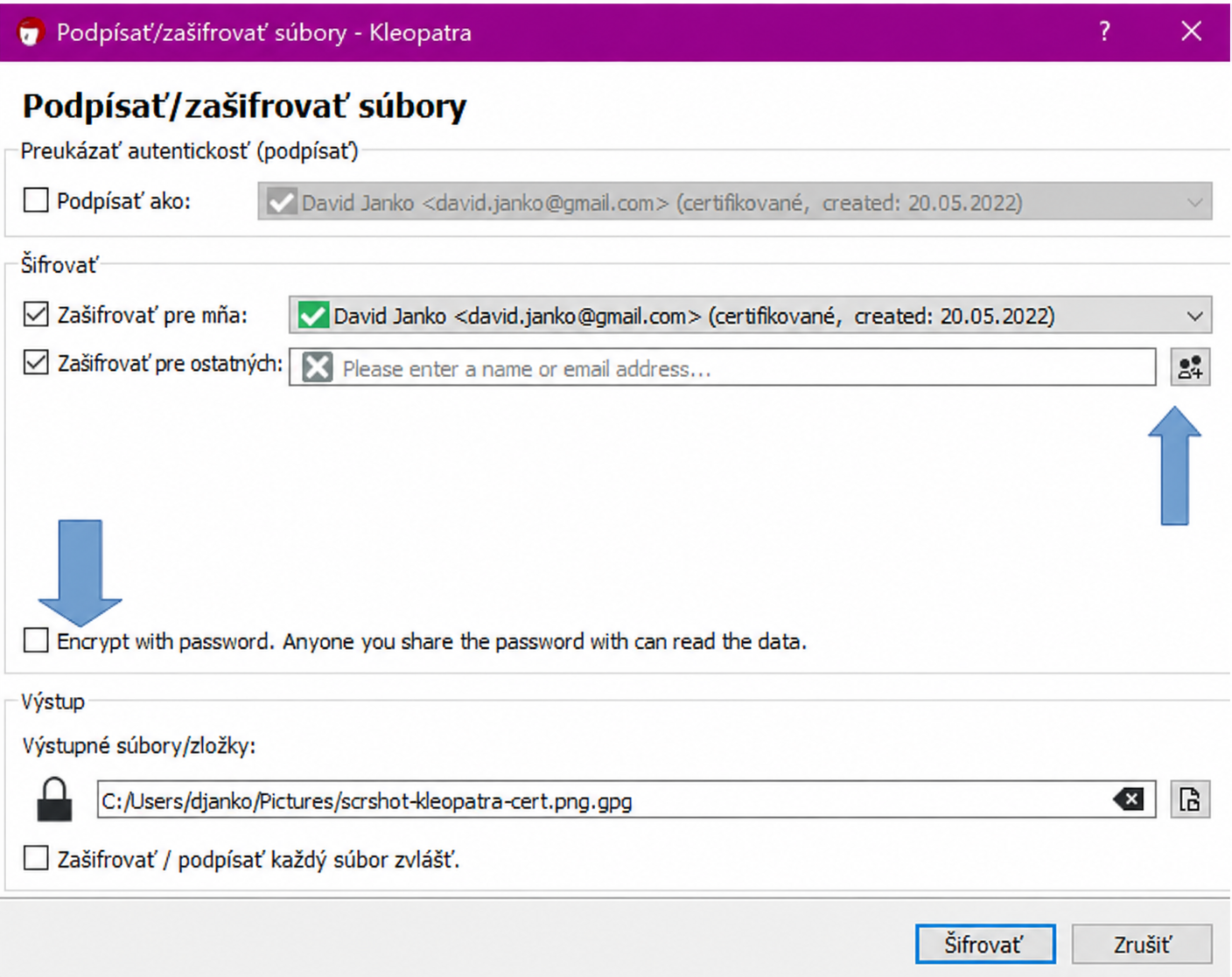Uncheck 'Zašifrovať pre mňa' checkbox

(x=36, y=314)
